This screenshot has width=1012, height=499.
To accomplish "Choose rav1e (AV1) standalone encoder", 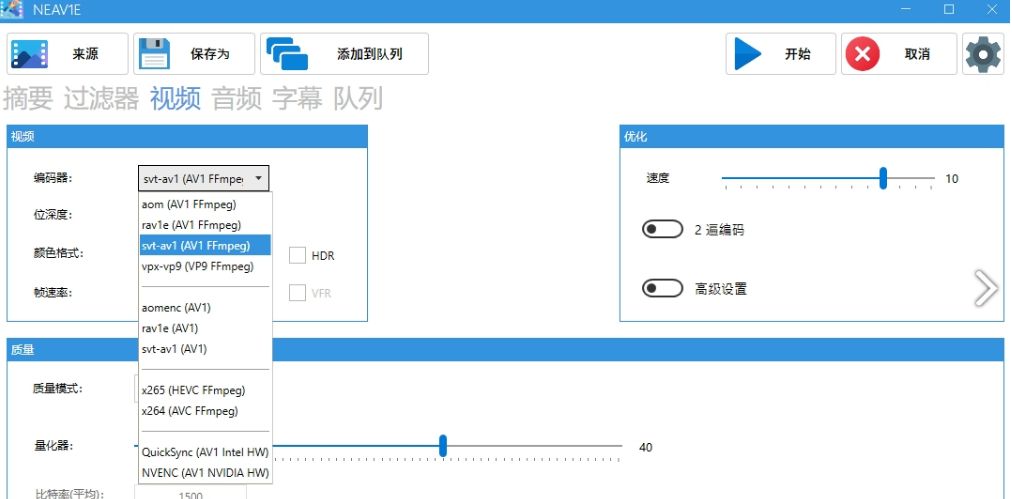I will click(x=205, y=328).
